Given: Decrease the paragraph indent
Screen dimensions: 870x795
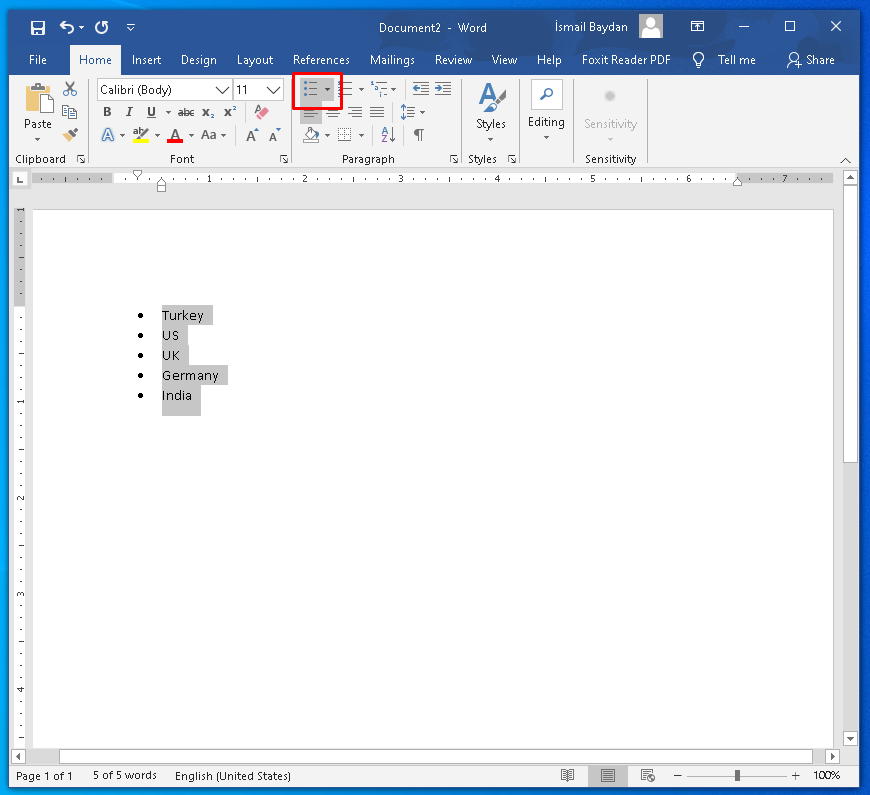Looking at the screenshot, I should 421,89.
